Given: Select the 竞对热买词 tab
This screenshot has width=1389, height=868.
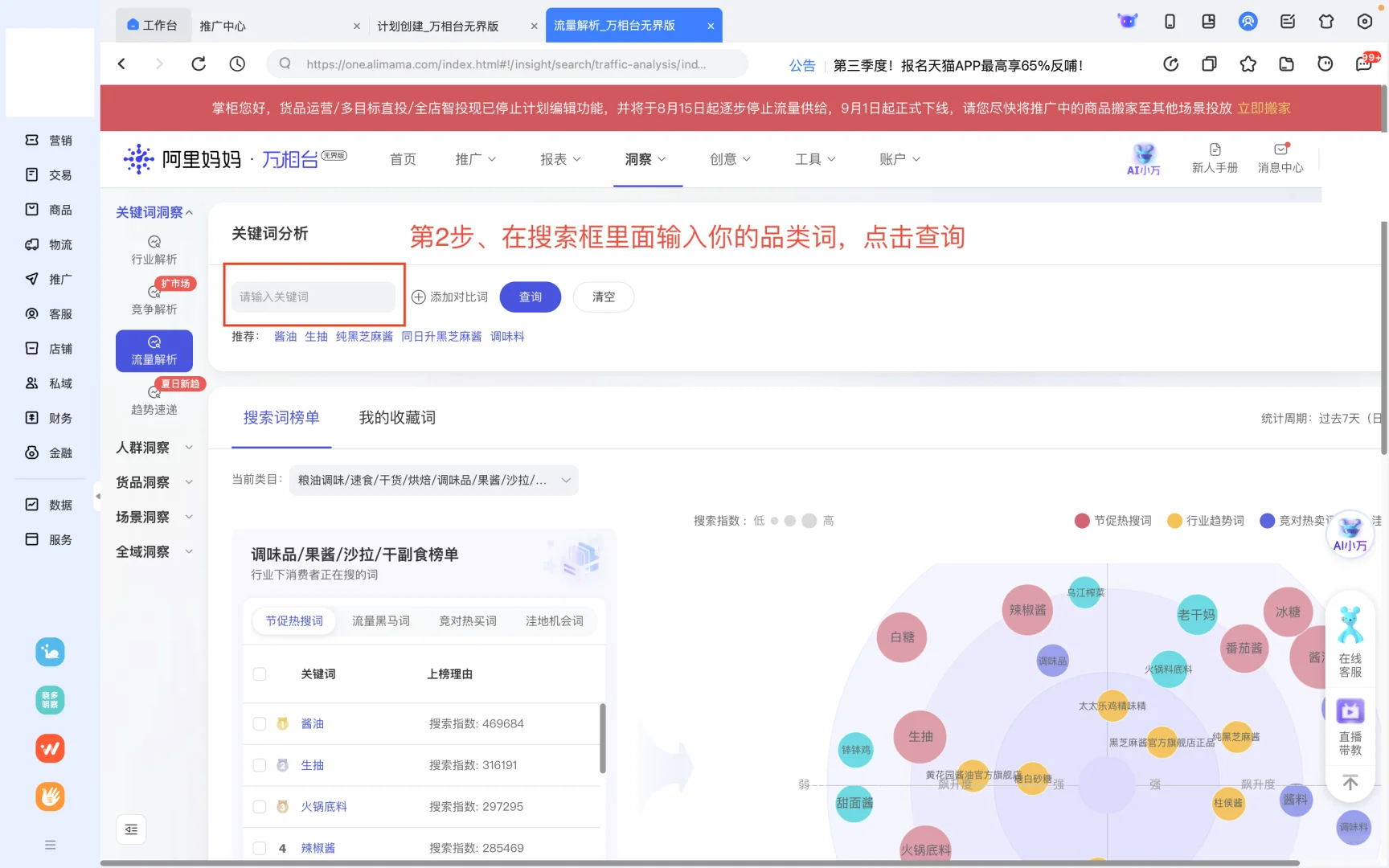Looking at the screenshot, I should (467, 620).
